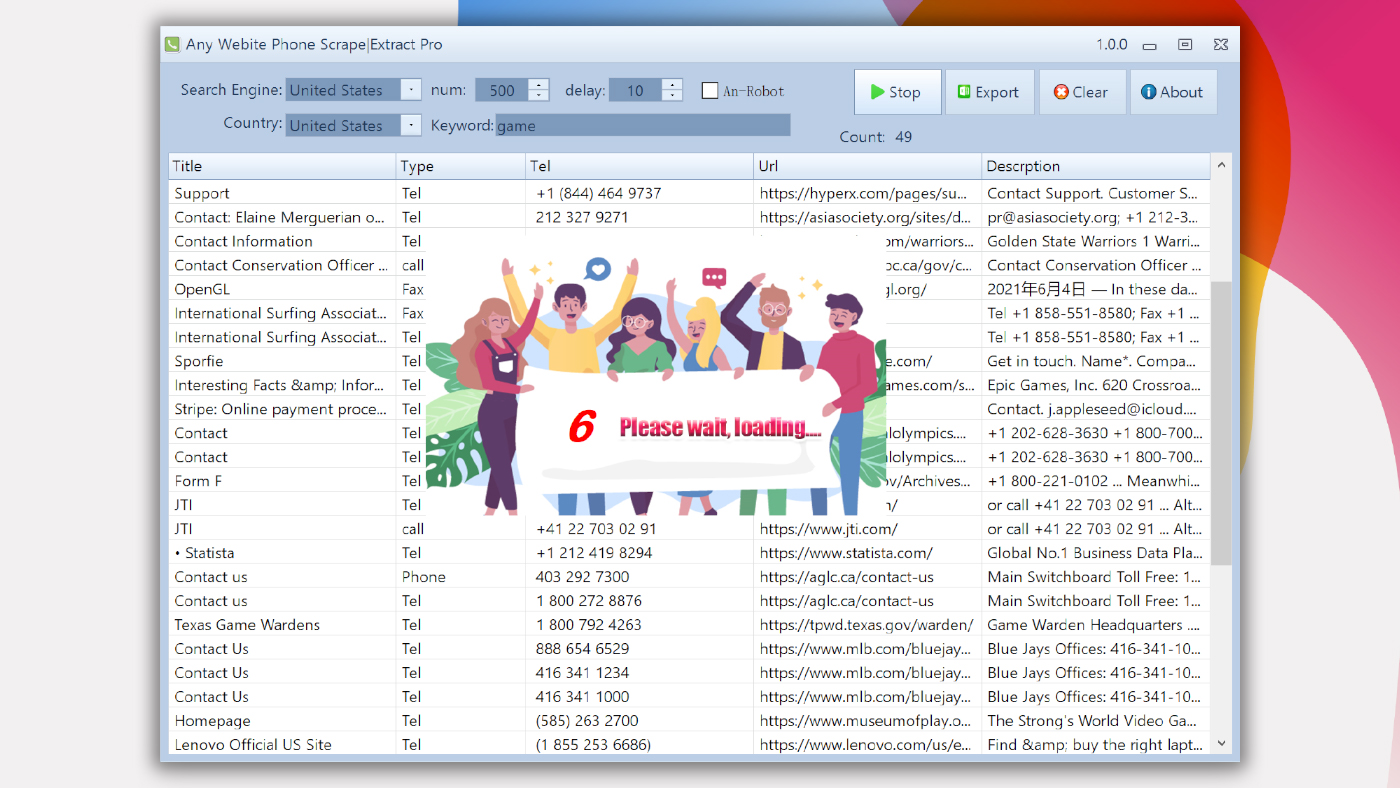1400x788 pixels.
Task: Select phone number '1 800 792 4263'
Action: click(x=640, y=625)
